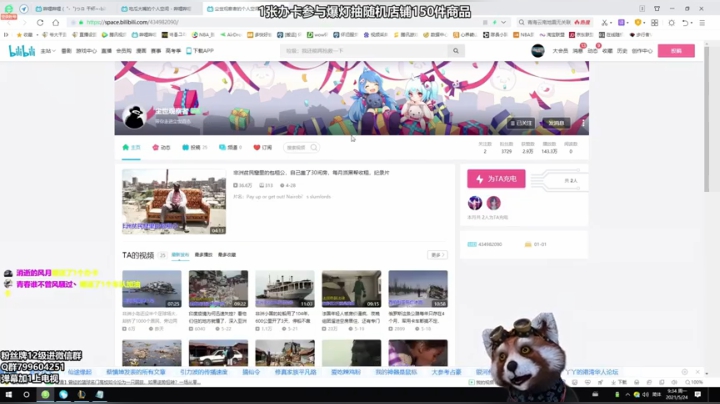Screen dimensions: 720x404
Task: Open 创作中心 link in header
Action: [x=642, y=51]
